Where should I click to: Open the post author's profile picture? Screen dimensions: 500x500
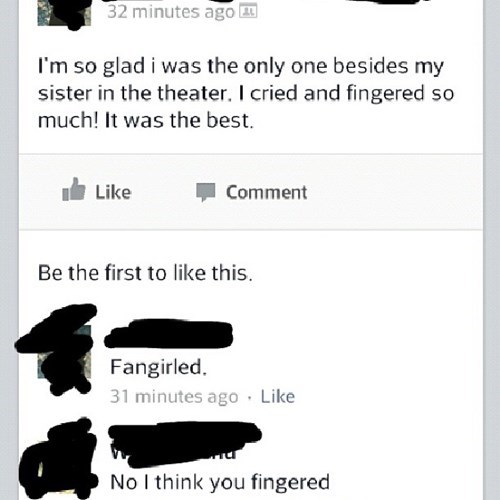[64, 13]
